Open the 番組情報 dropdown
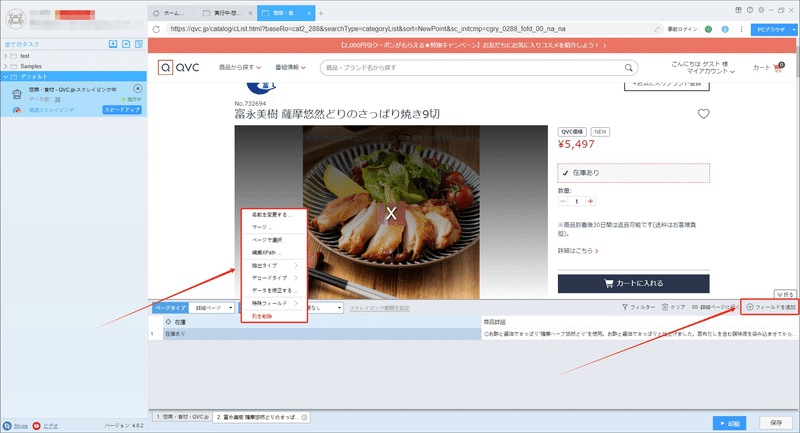 pos(290,67)
